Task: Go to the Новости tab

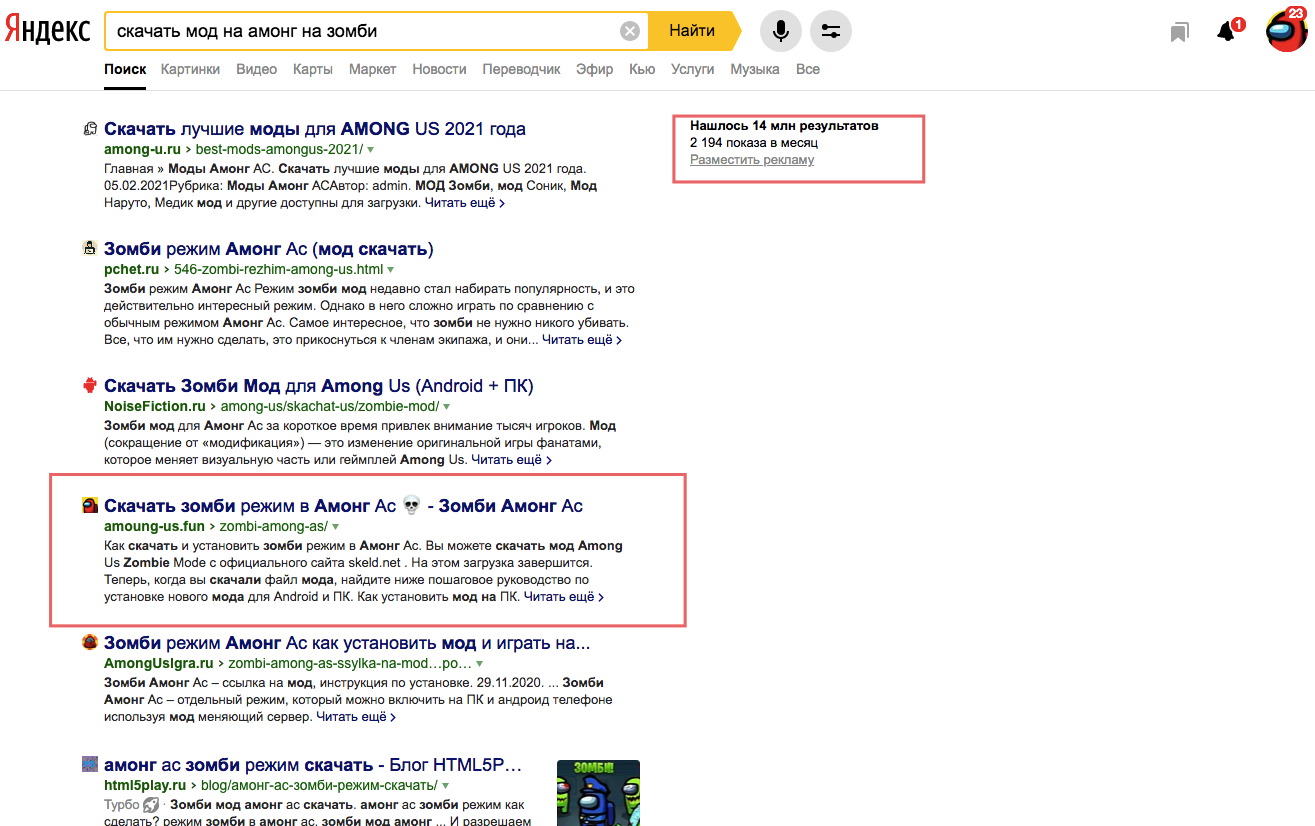Action: (440, 69)
